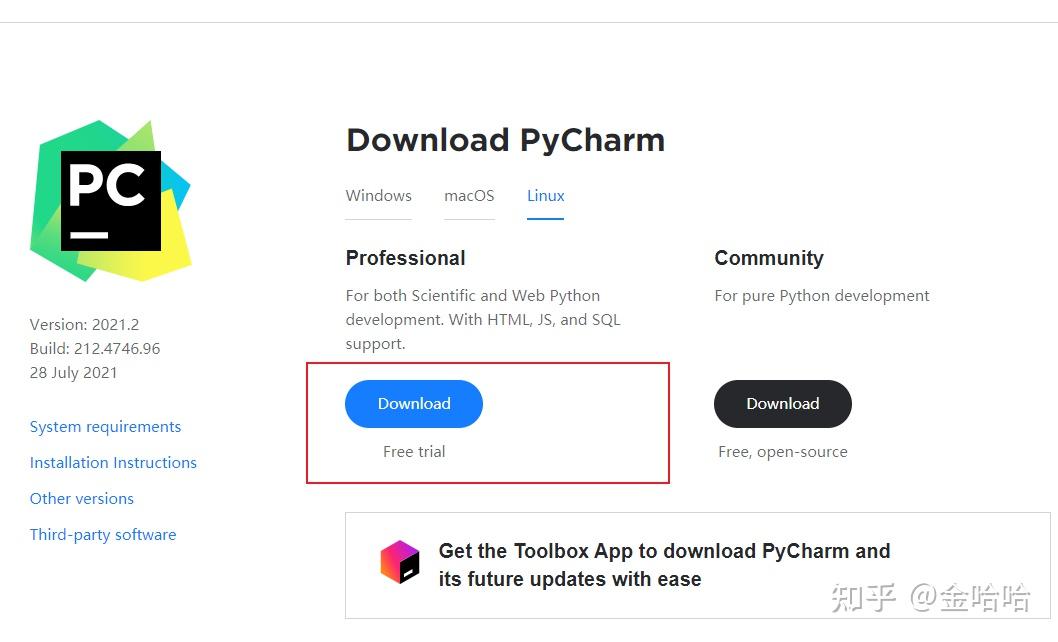Switch to the macOS tab
Image resolution: width=1058 pixels, height=642 pixels.
(469, 196)
